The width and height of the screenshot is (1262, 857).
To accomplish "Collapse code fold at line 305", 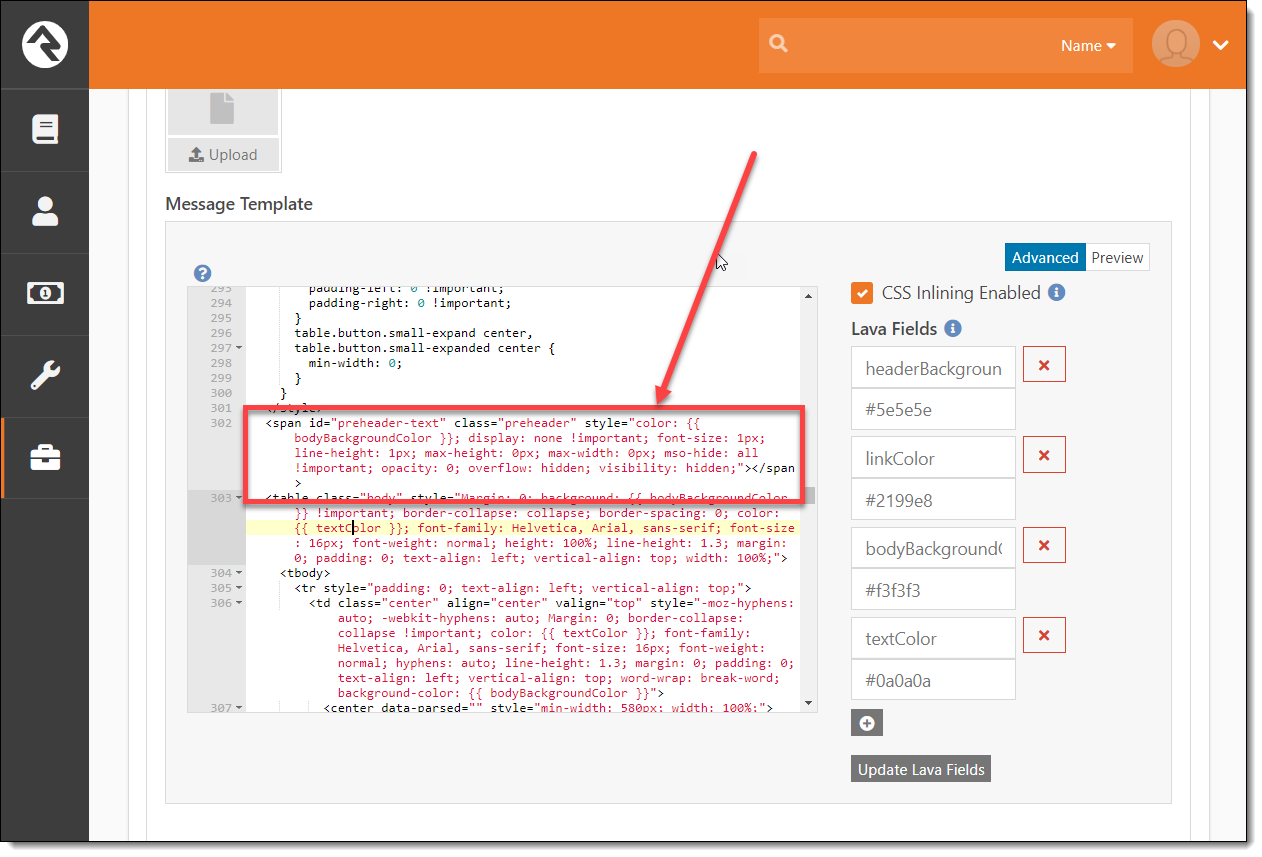I will (x=239, y=588).
